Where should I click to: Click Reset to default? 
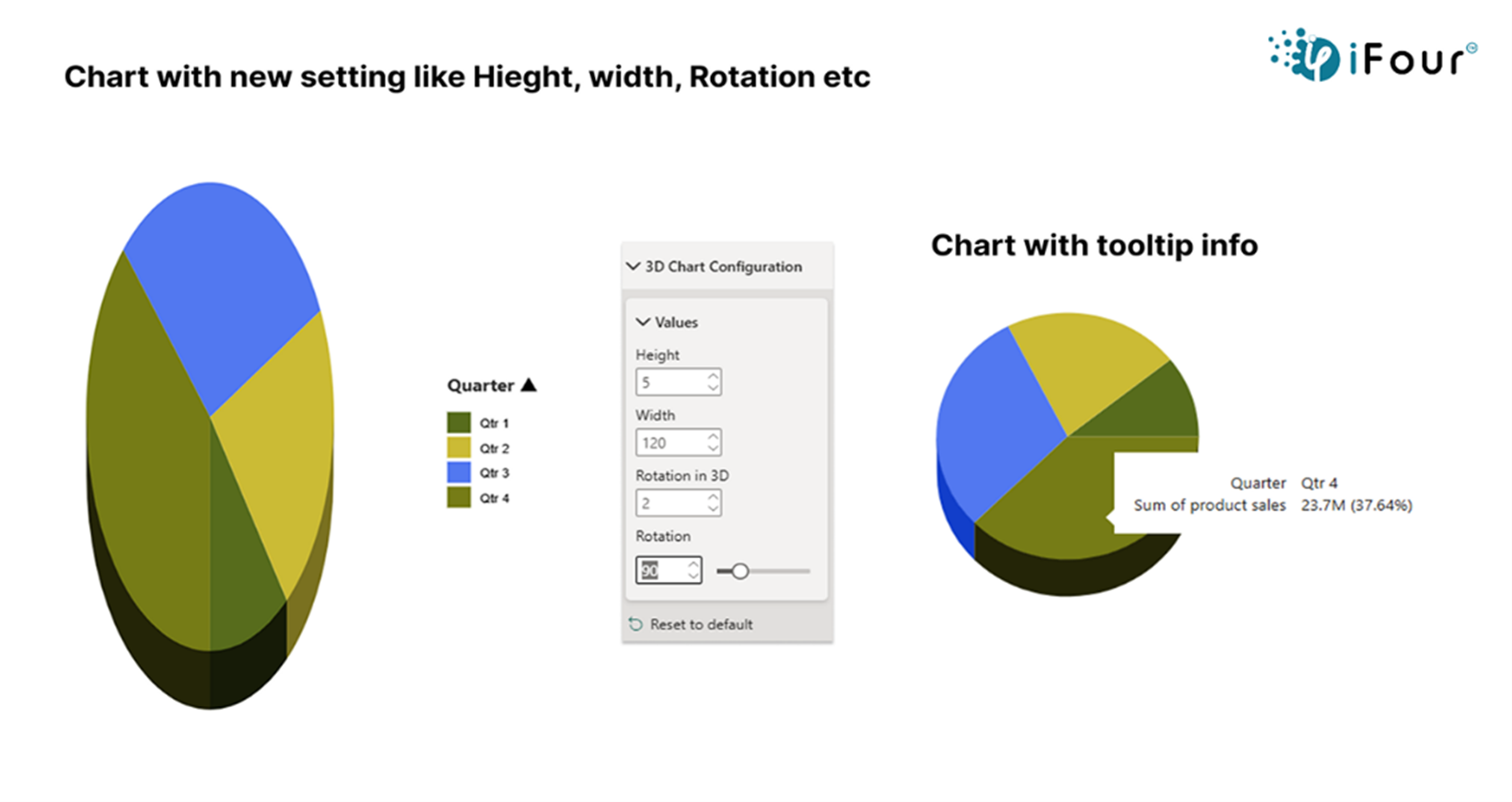(x=701, y=624)
